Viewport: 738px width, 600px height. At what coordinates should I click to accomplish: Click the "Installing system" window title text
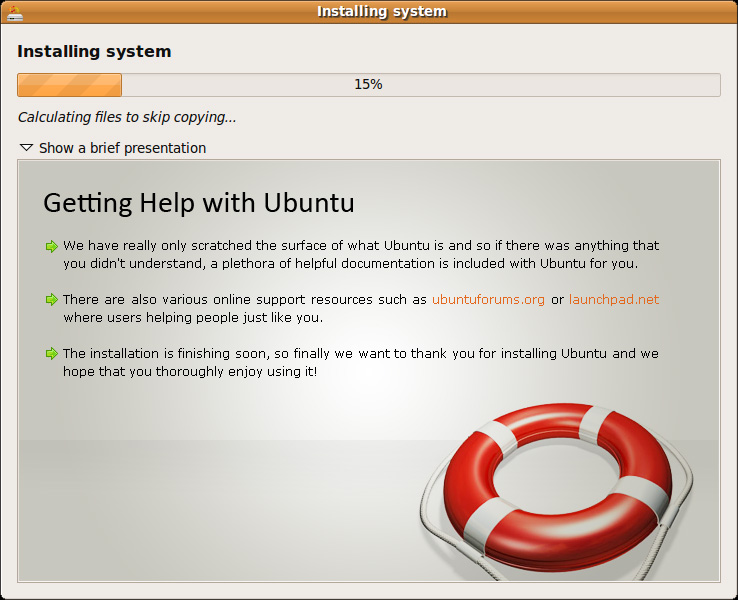[x=381, y=12]
